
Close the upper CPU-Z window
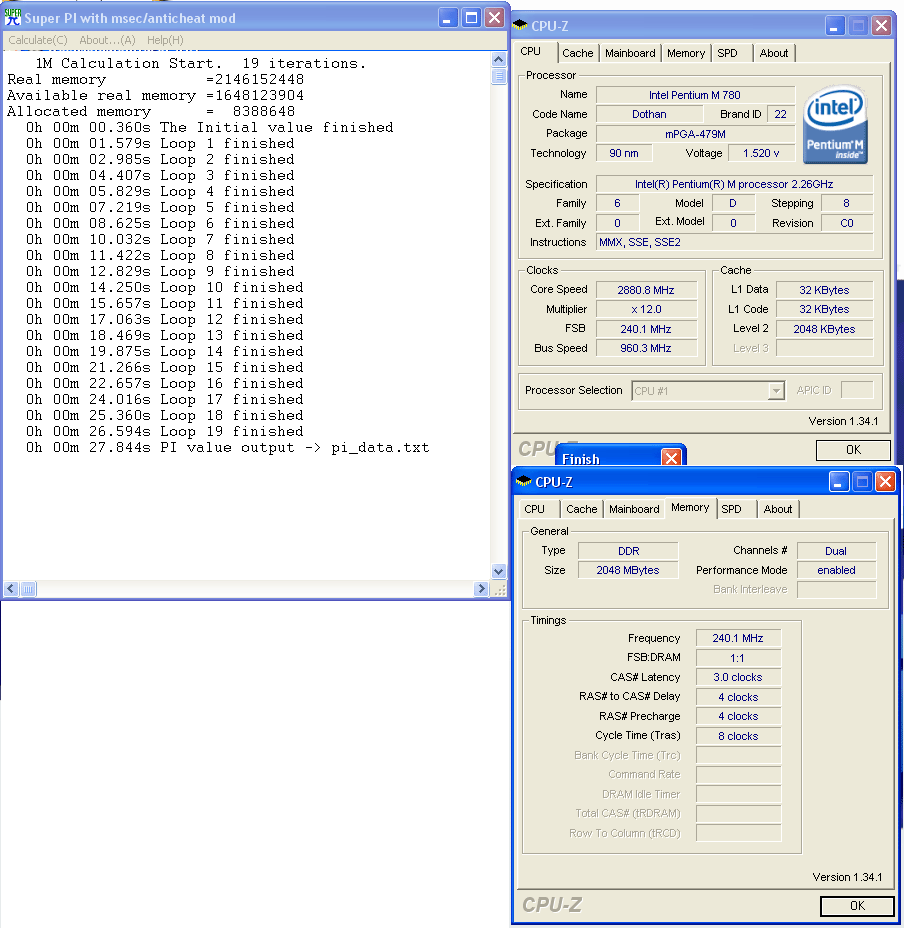tap(882, 25)
